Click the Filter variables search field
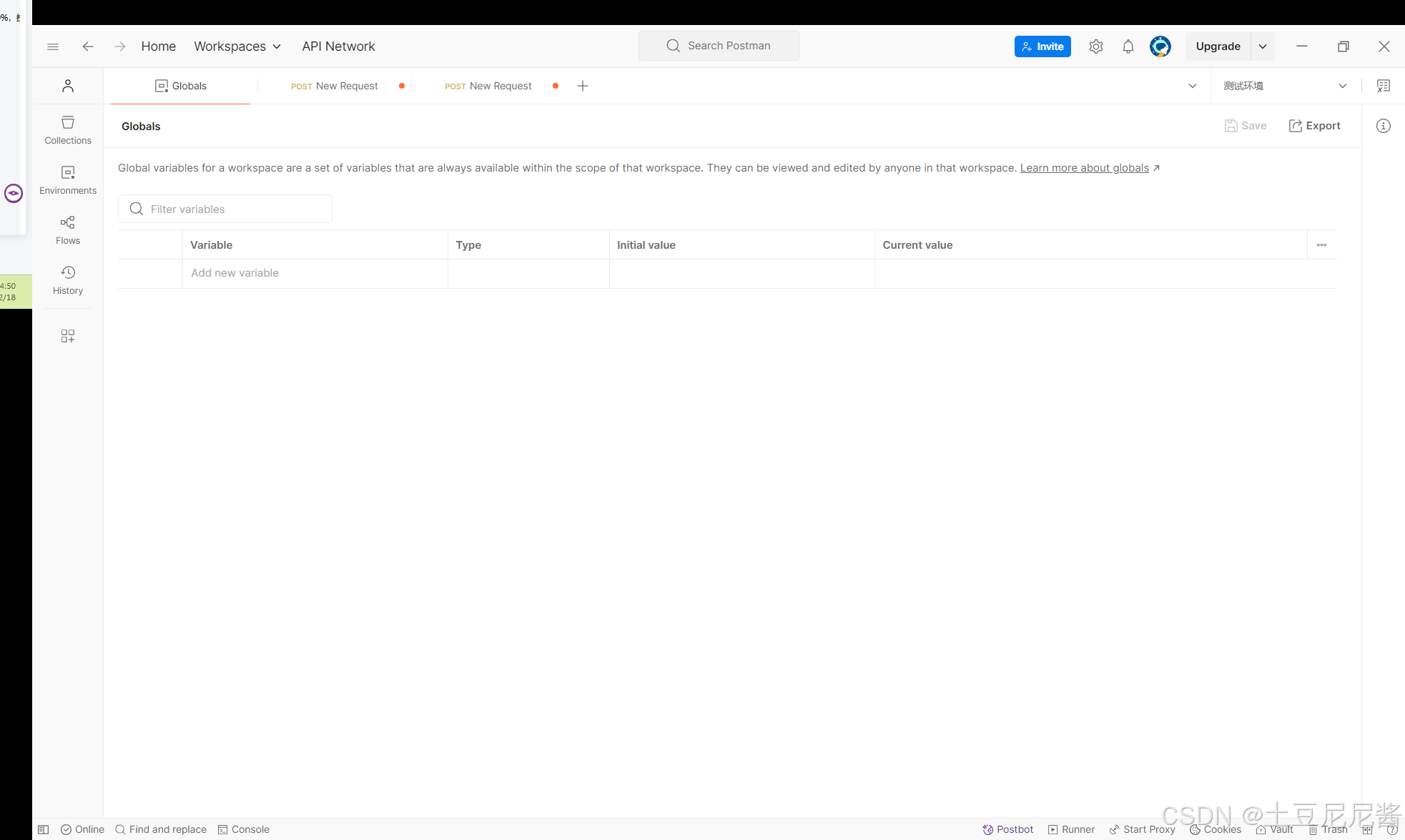The width and height of the screenshot is (1405, 840). tap(225, 209)
